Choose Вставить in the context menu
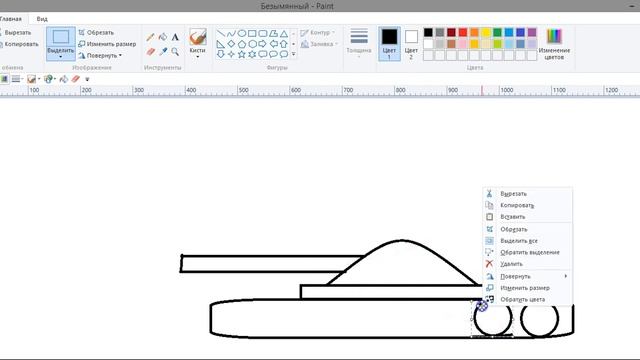This screenshot has width=640, height=360. point(528,217)
